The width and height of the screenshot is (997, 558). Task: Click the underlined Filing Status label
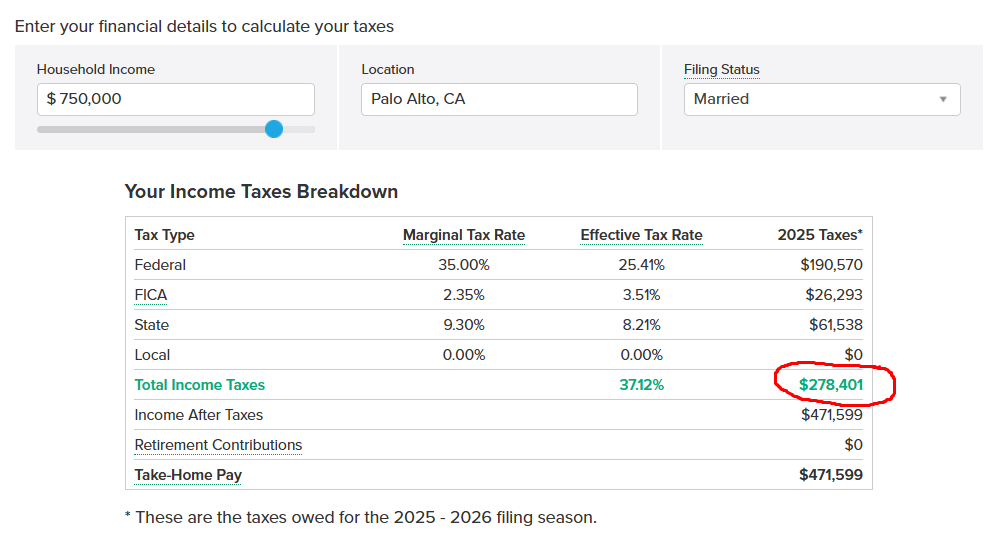721,69
